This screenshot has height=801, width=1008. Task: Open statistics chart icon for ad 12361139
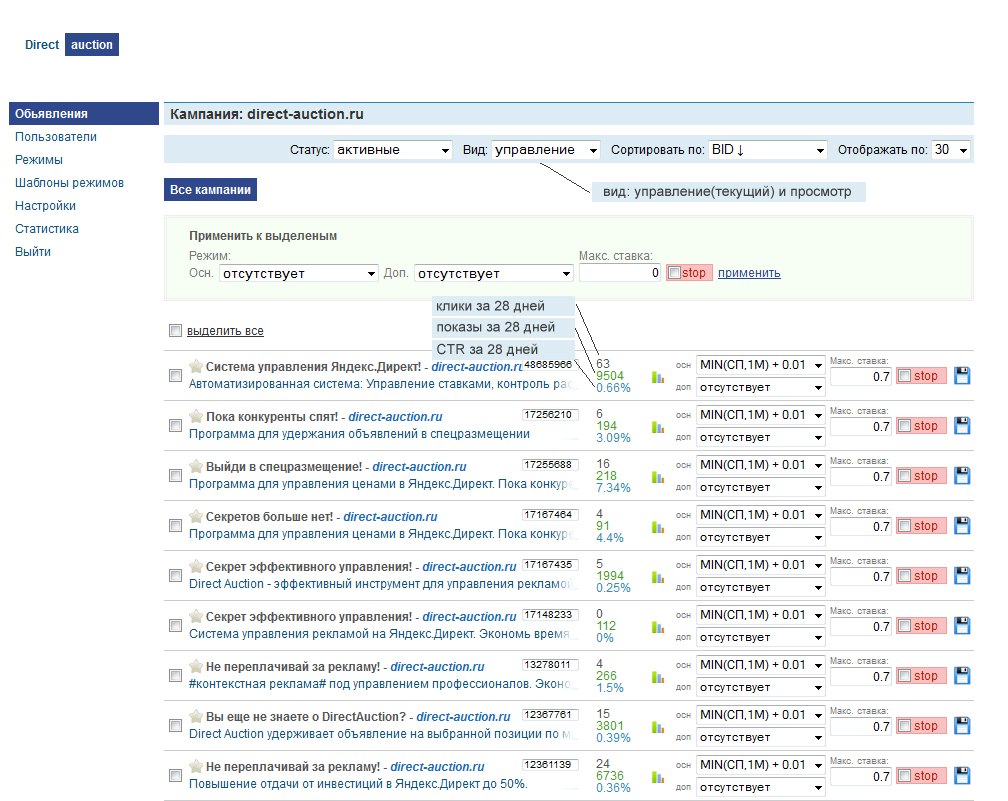coord(658,777)
